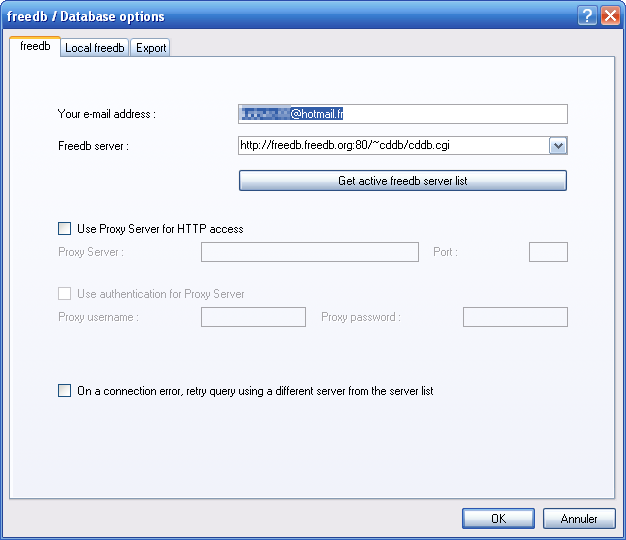The width and height of the screenshot is (626, 540).
Task: Select the freedb tab
Action: [35, 47]
